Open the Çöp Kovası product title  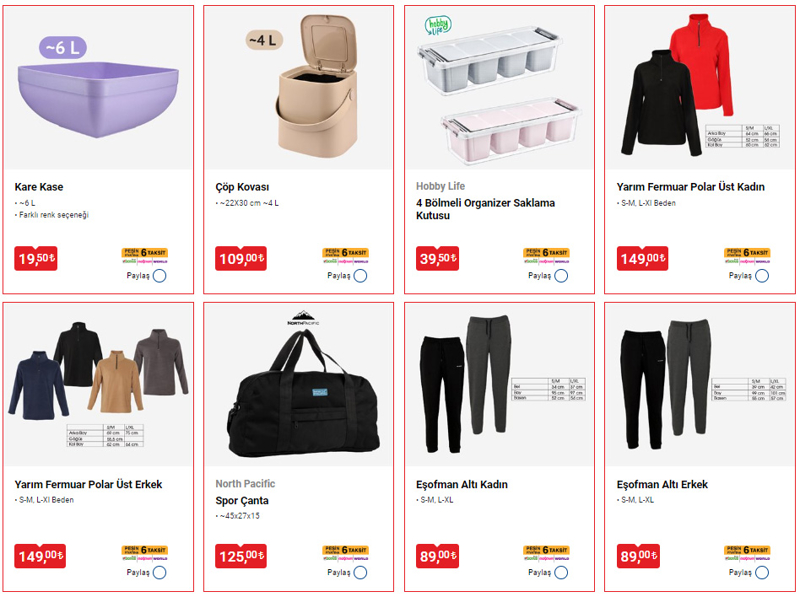242,187
